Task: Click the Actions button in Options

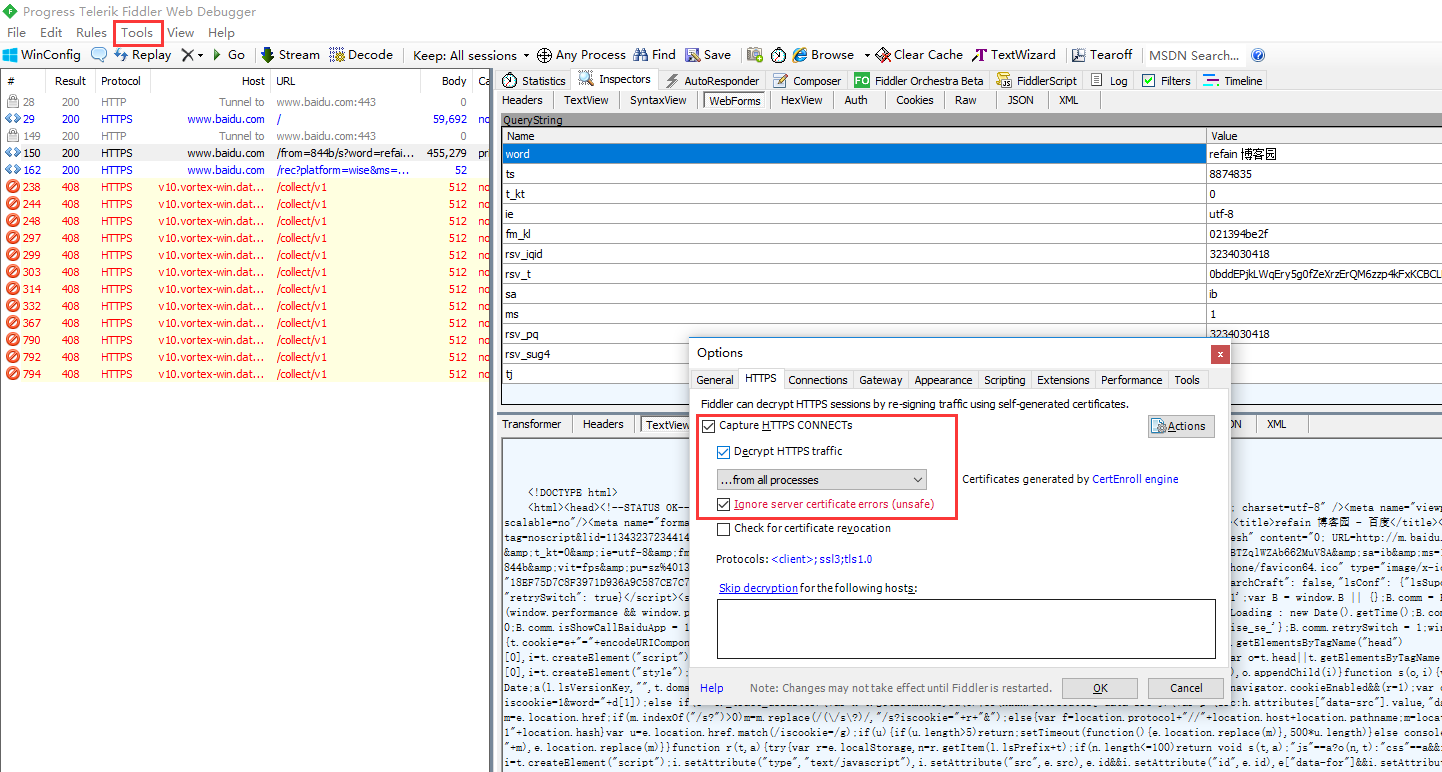Action: tap(1180, 426)
